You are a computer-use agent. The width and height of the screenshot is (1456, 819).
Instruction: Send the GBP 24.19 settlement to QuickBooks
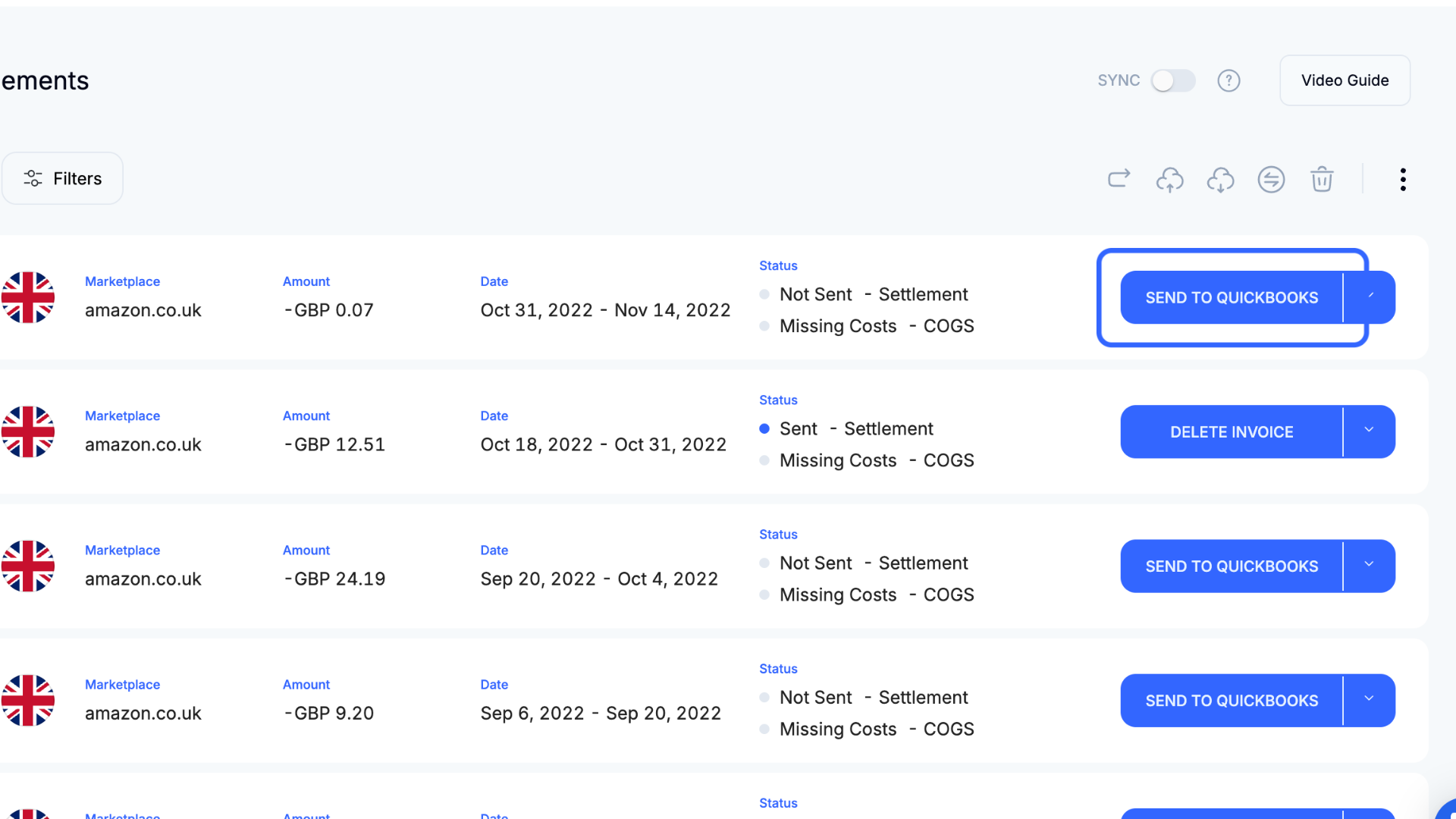(1232, 566)
